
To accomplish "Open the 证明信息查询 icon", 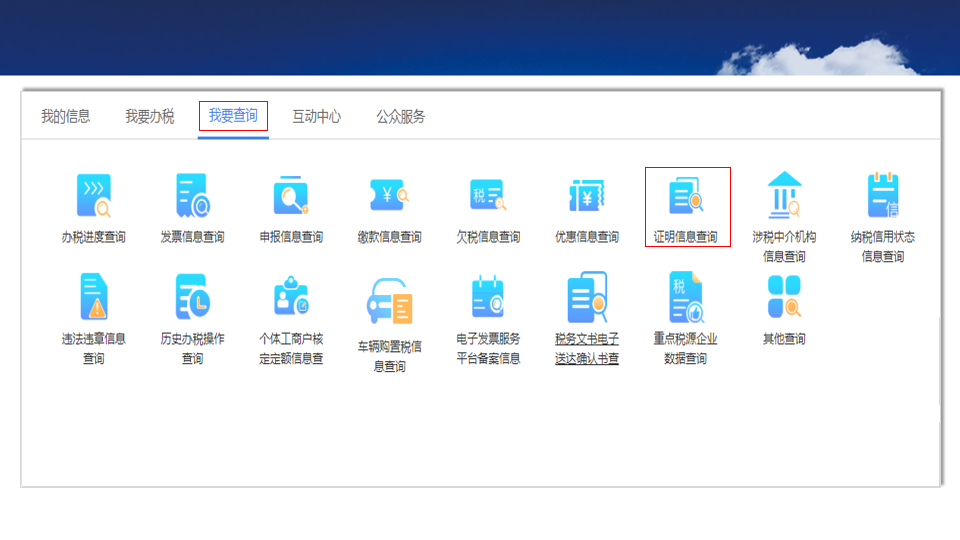I will coord(686,195).
